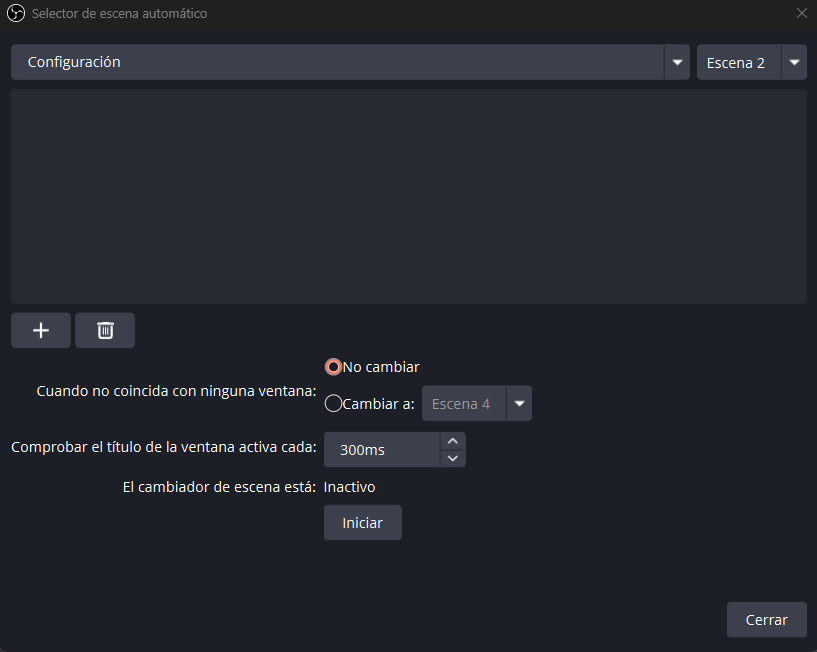Image resolution: width=817 pixels, height=652 pixels.
Task: Click Cerrar to dismiss the dialog
Action: [x=766, y=619]
